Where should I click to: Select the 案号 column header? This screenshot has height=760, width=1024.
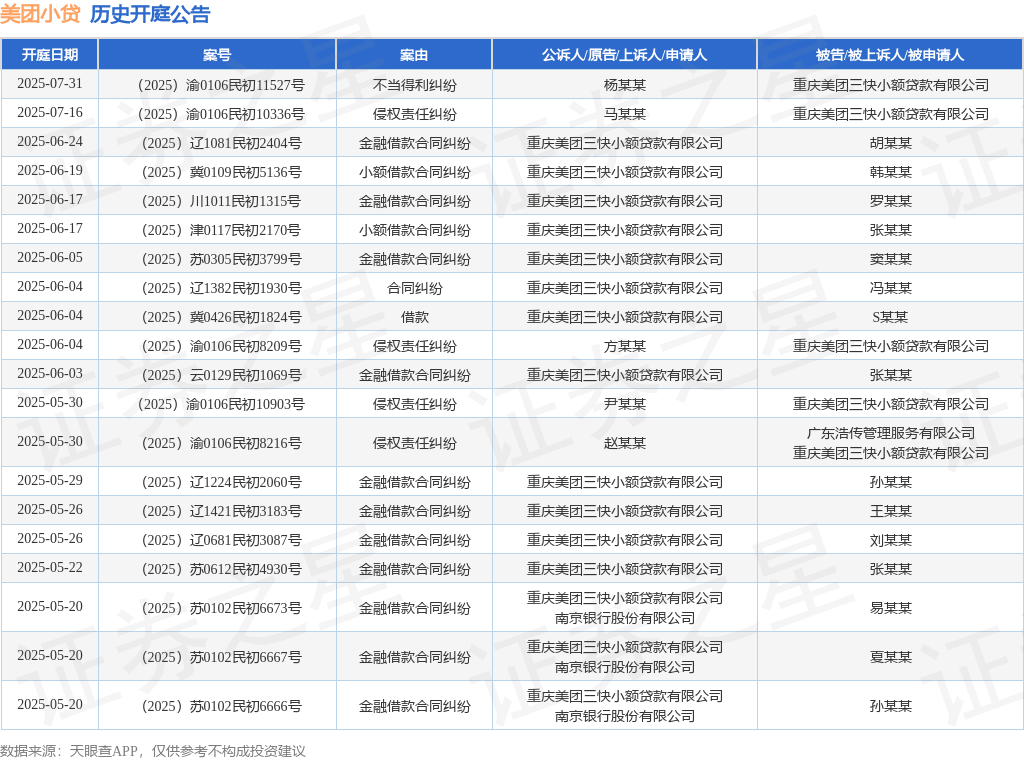click(217, 55)
